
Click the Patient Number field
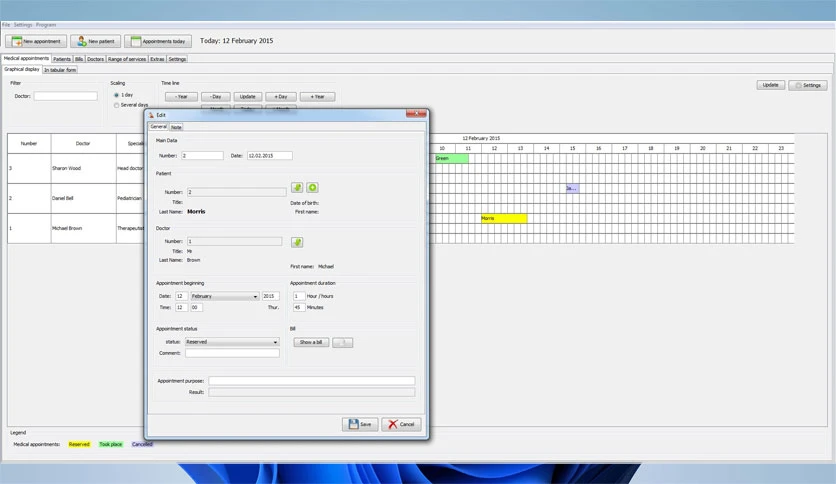click(237, 192)
